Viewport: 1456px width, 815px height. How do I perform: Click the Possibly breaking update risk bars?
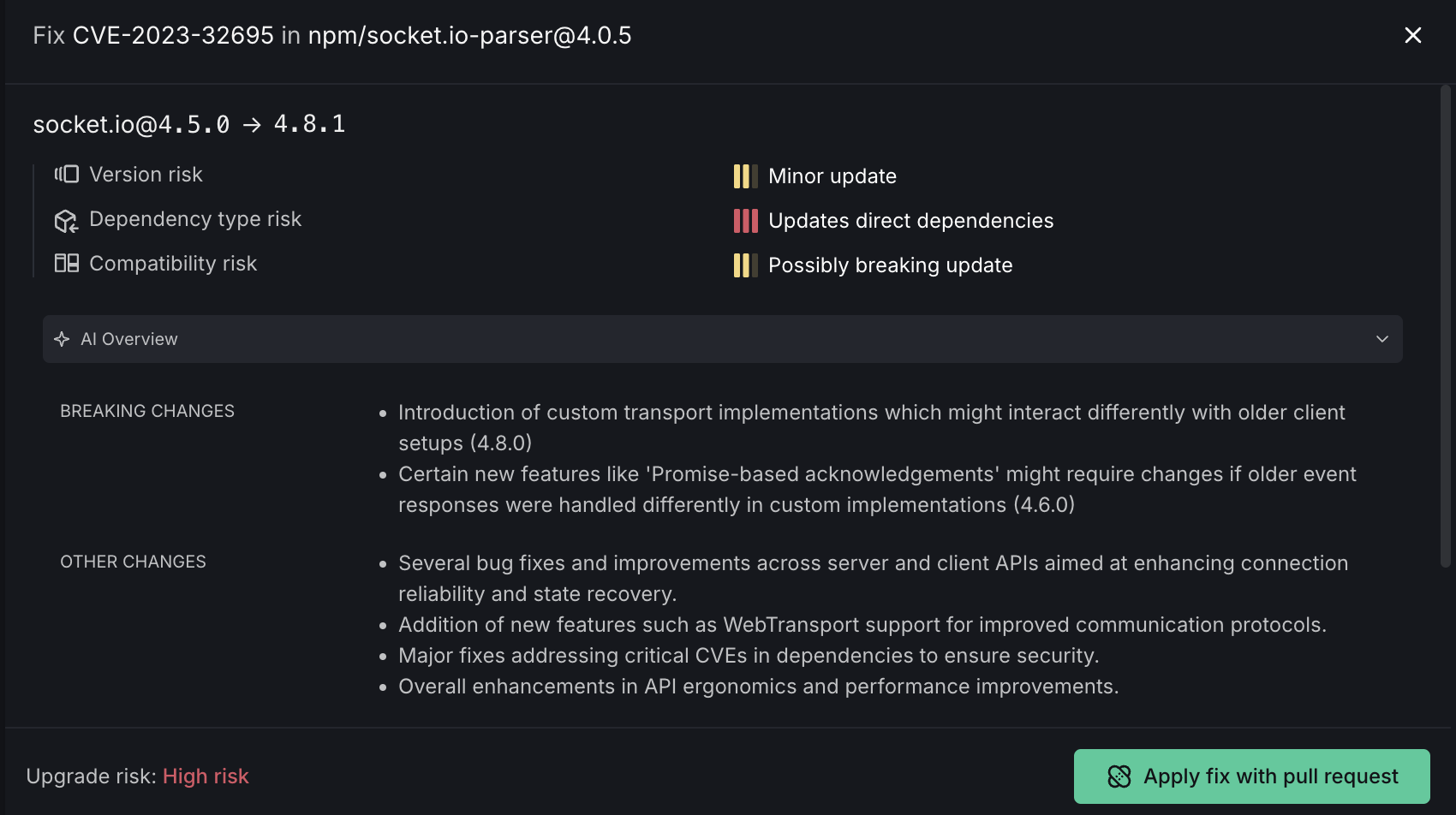(x=745, y=265)
